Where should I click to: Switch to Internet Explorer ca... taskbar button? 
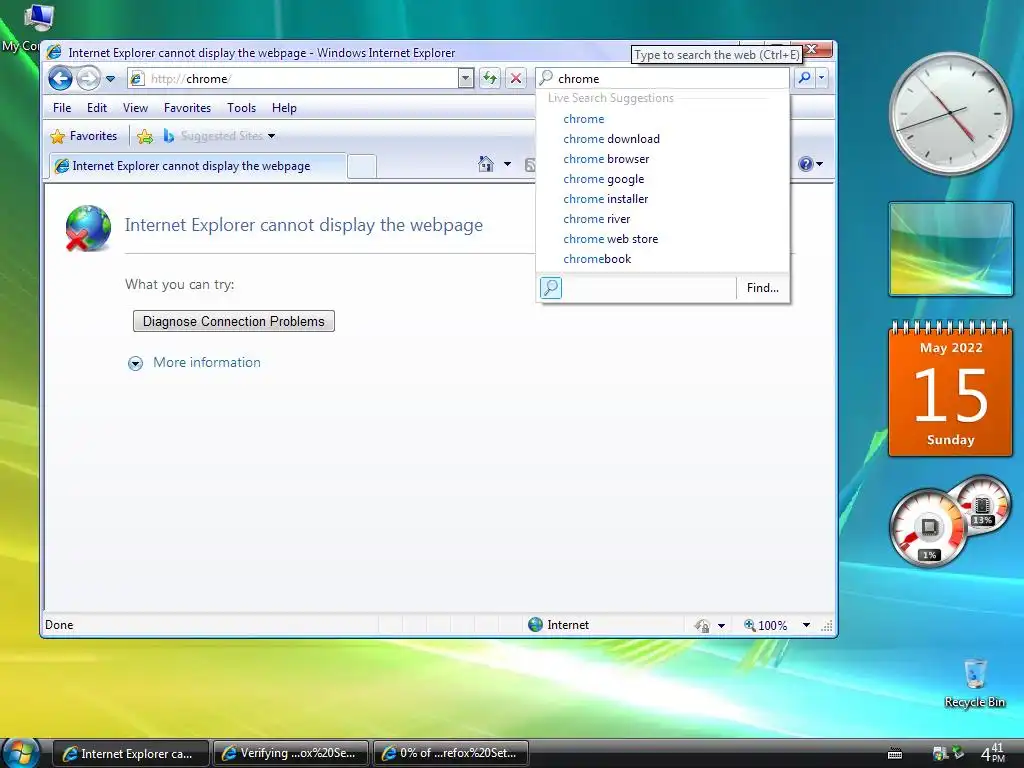pos(131,753)
